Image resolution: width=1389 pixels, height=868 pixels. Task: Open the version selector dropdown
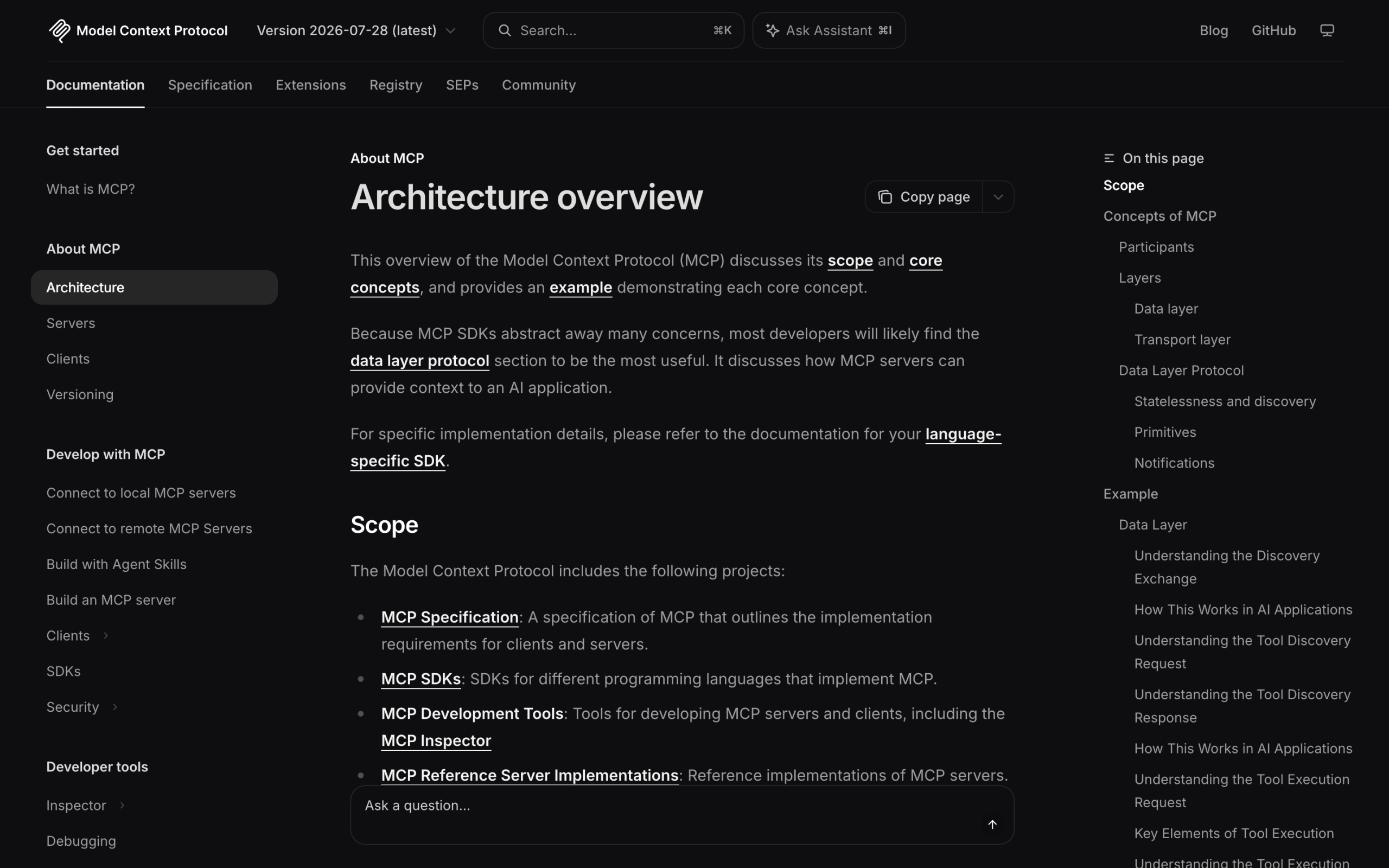click(x=356, y=30)
